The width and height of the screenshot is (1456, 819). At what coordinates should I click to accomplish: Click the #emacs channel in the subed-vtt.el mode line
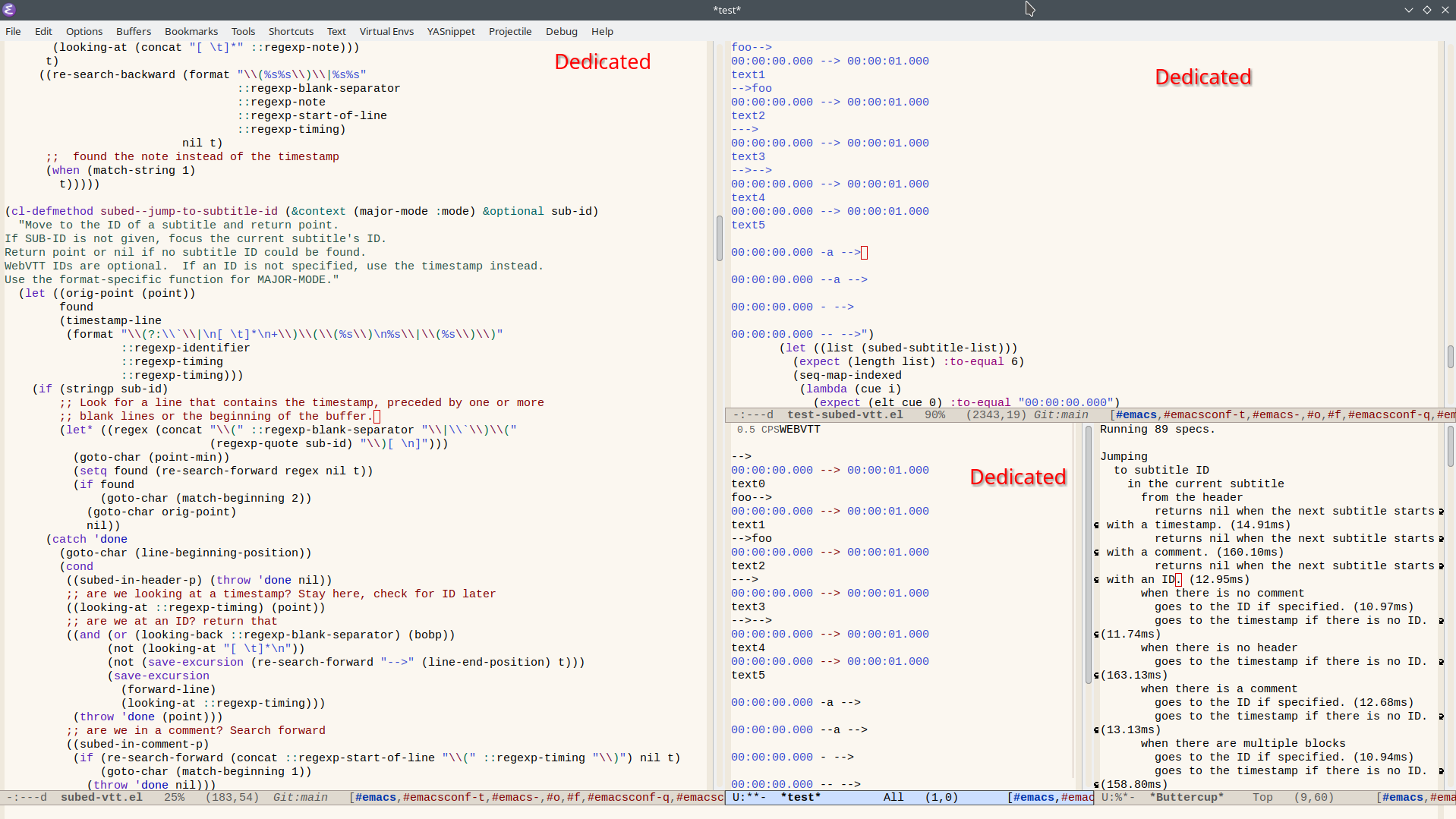coord(376,797)
